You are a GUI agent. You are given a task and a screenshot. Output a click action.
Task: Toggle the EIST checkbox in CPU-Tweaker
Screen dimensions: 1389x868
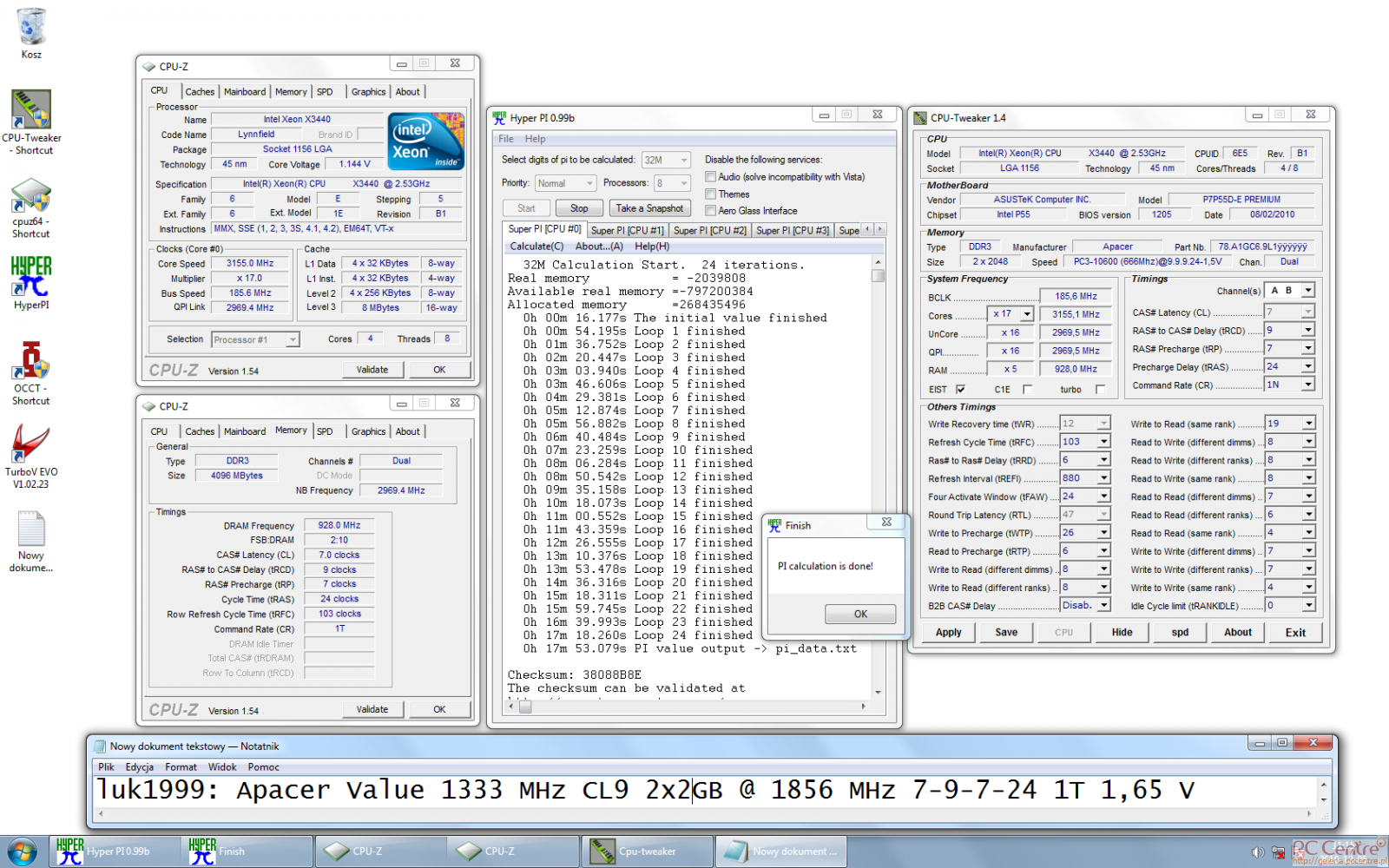960,390
